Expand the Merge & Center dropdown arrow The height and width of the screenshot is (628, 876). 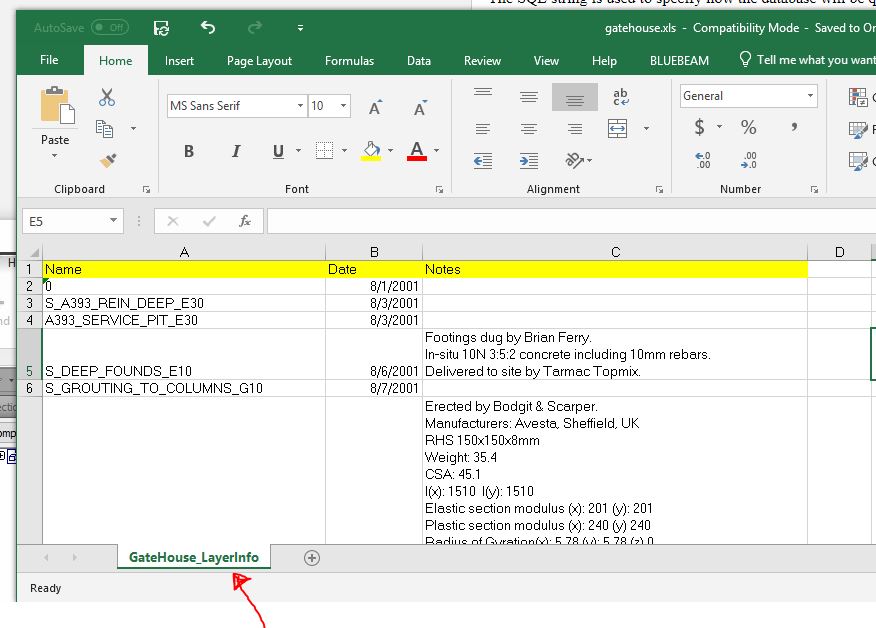click(646, 129)
